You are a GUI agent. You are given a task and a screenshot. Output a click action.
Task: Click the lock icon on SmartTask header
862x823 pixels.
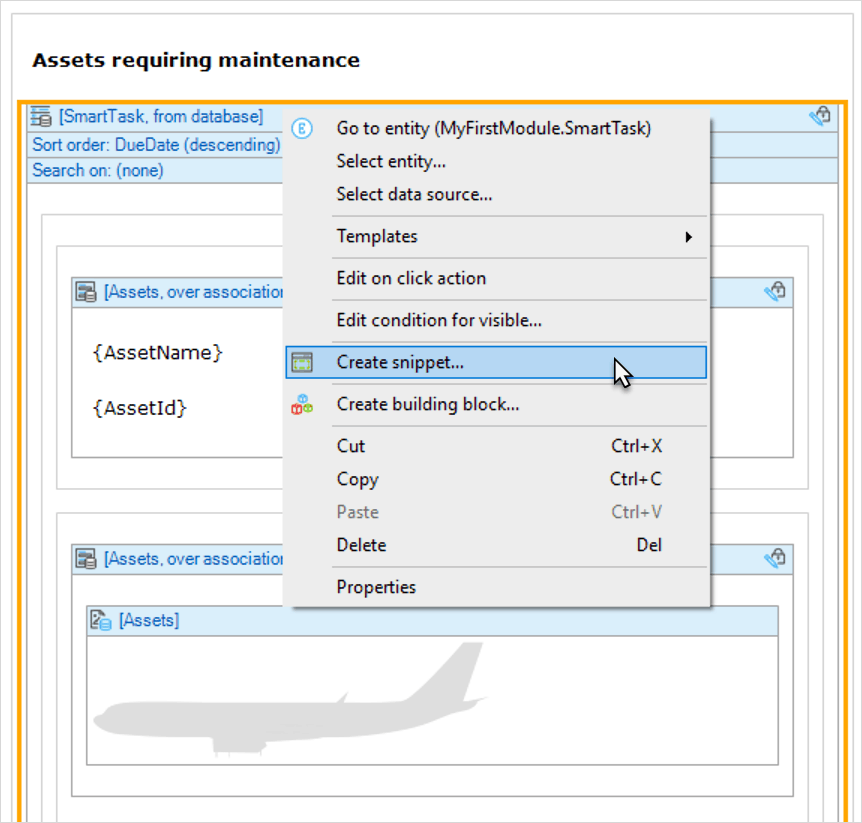(x=820, y=117)
